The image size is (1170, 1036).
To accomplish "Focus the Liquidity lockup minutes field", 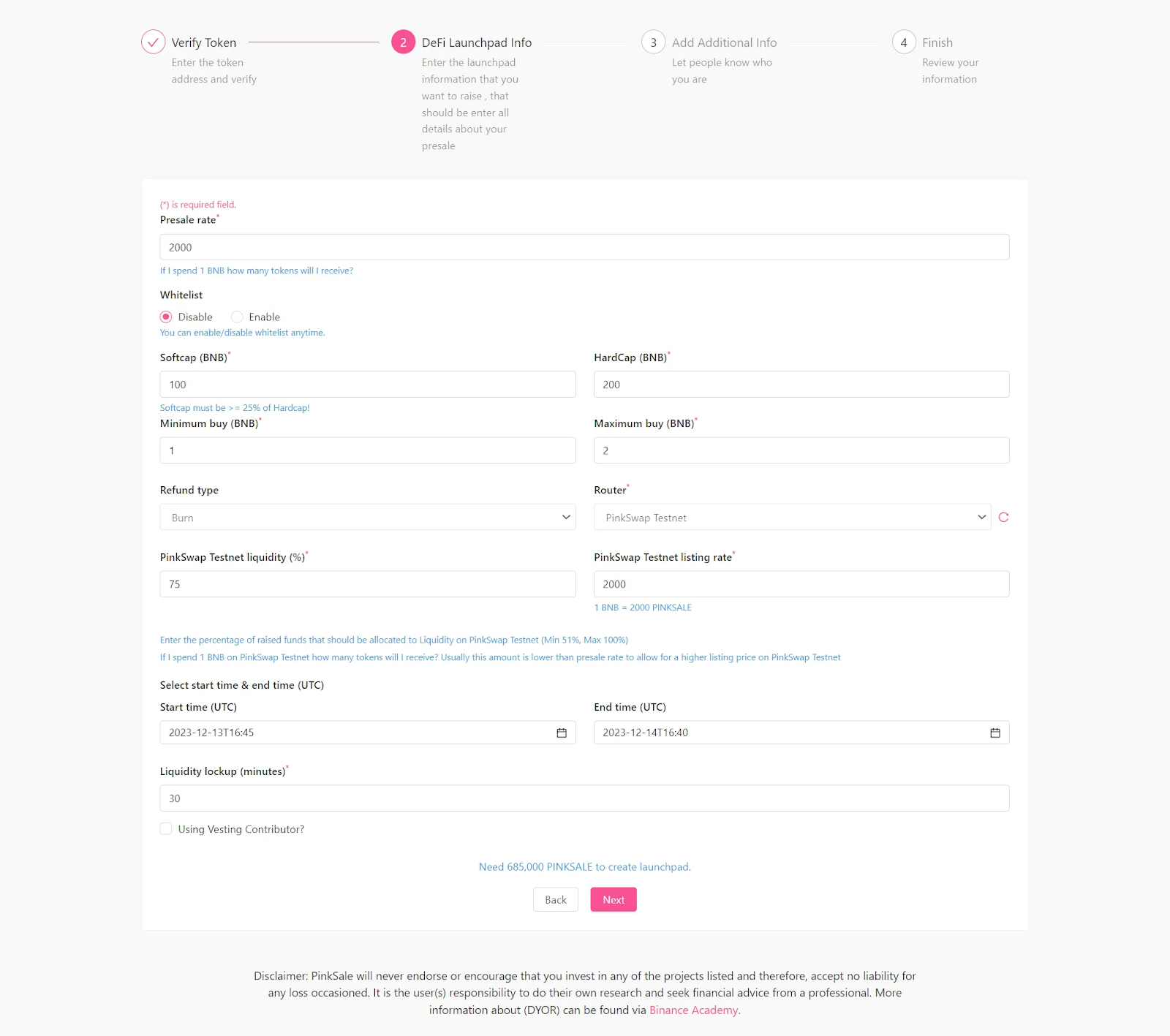I will (585, 798).
